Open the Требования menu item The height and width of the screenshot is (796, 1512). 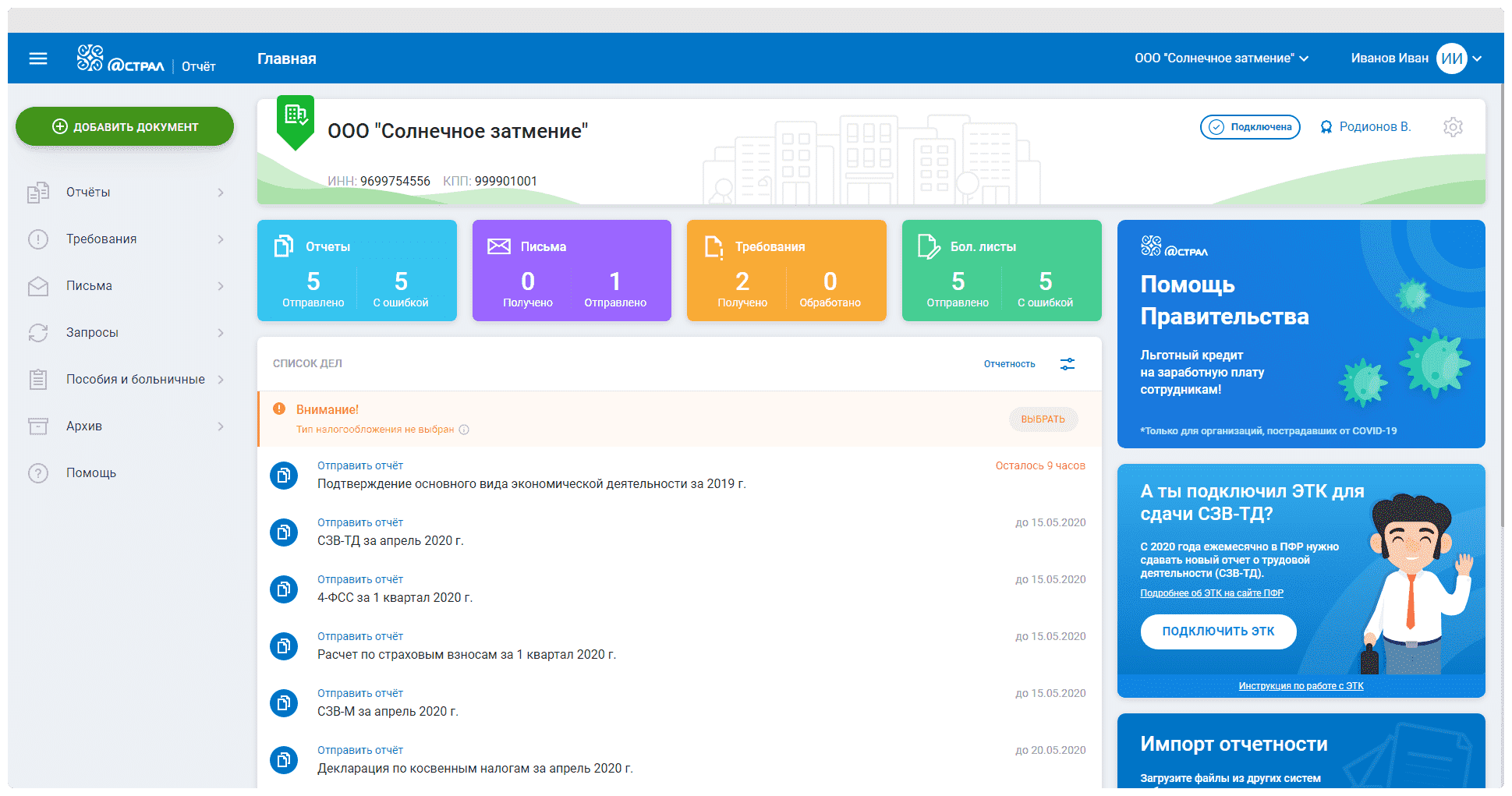[125, 239]
